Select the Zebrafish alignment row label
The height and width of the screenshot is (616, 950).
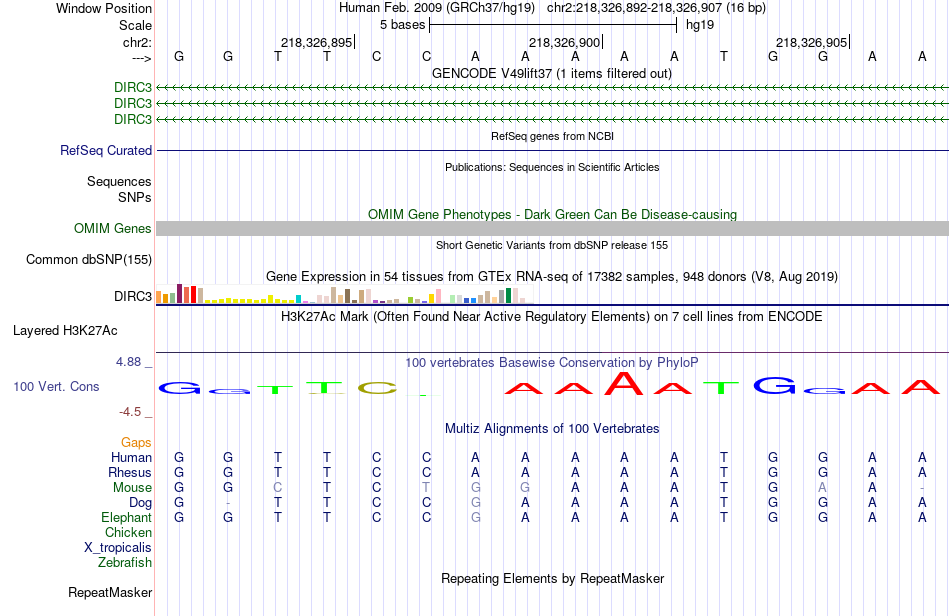pos(124,563)
